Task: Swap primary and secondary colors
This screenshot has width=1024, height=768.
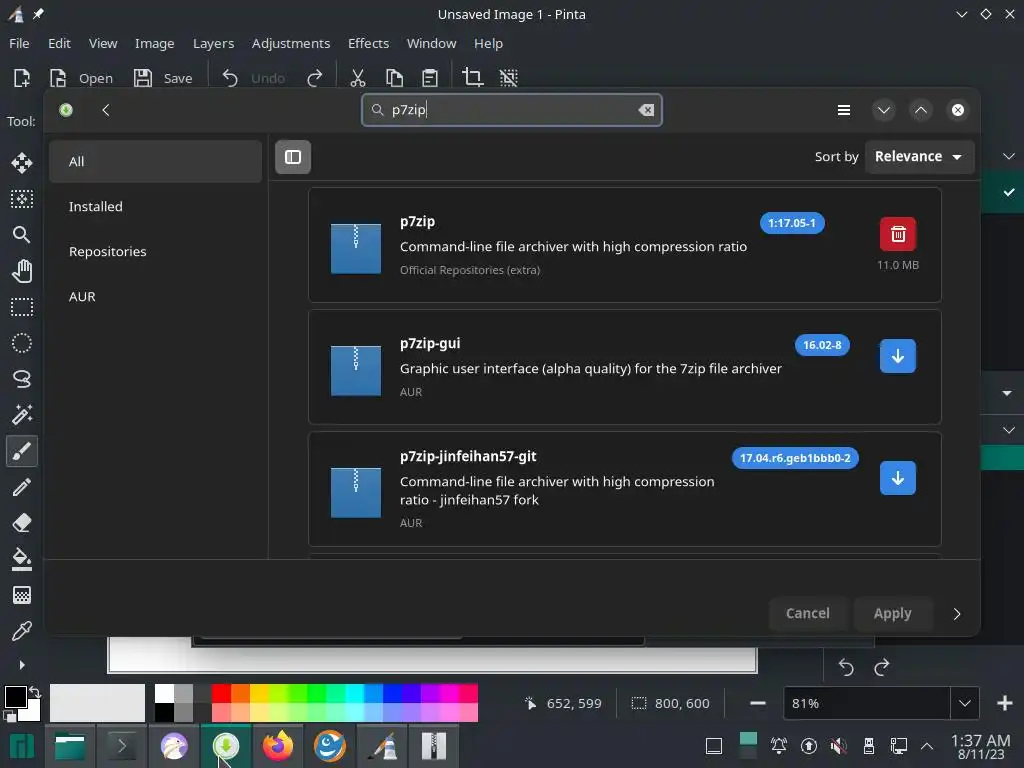Action: [x=35, y=692]
